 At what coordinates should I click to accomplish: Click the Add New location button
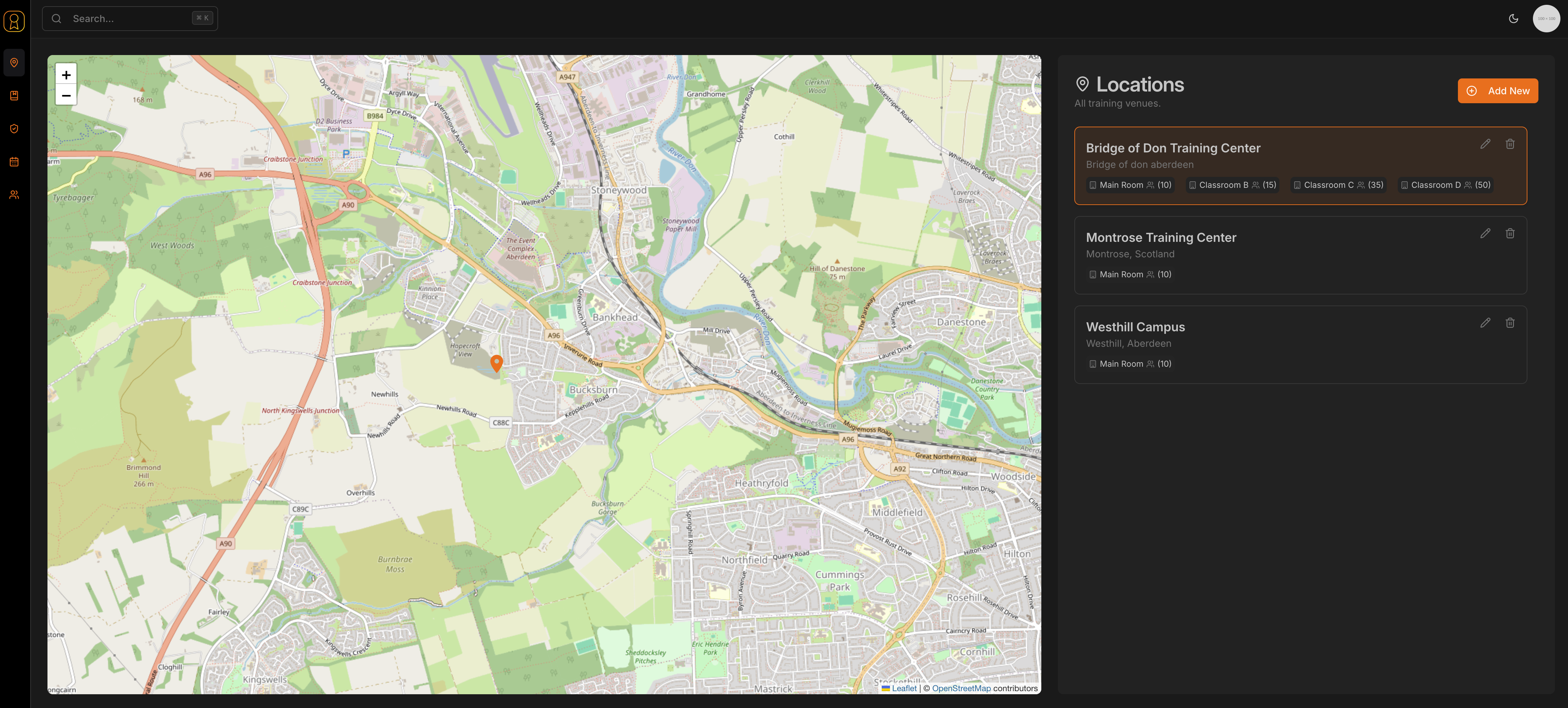coord(1497,91)
